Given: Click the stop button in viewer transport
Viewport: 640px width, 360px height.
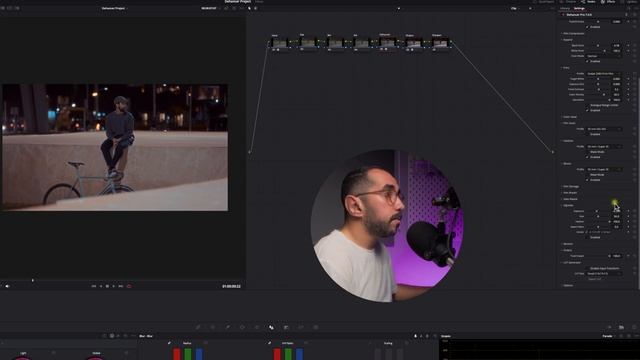Looking at the screenshot, I should click(107, 286).
